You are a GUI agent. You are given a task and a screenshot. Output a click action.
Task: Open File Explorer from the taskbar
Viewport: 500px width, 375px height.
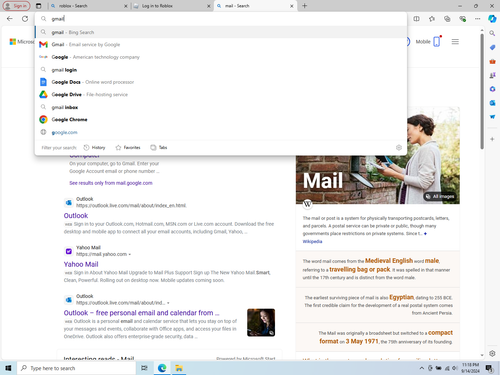coord(179,368)
